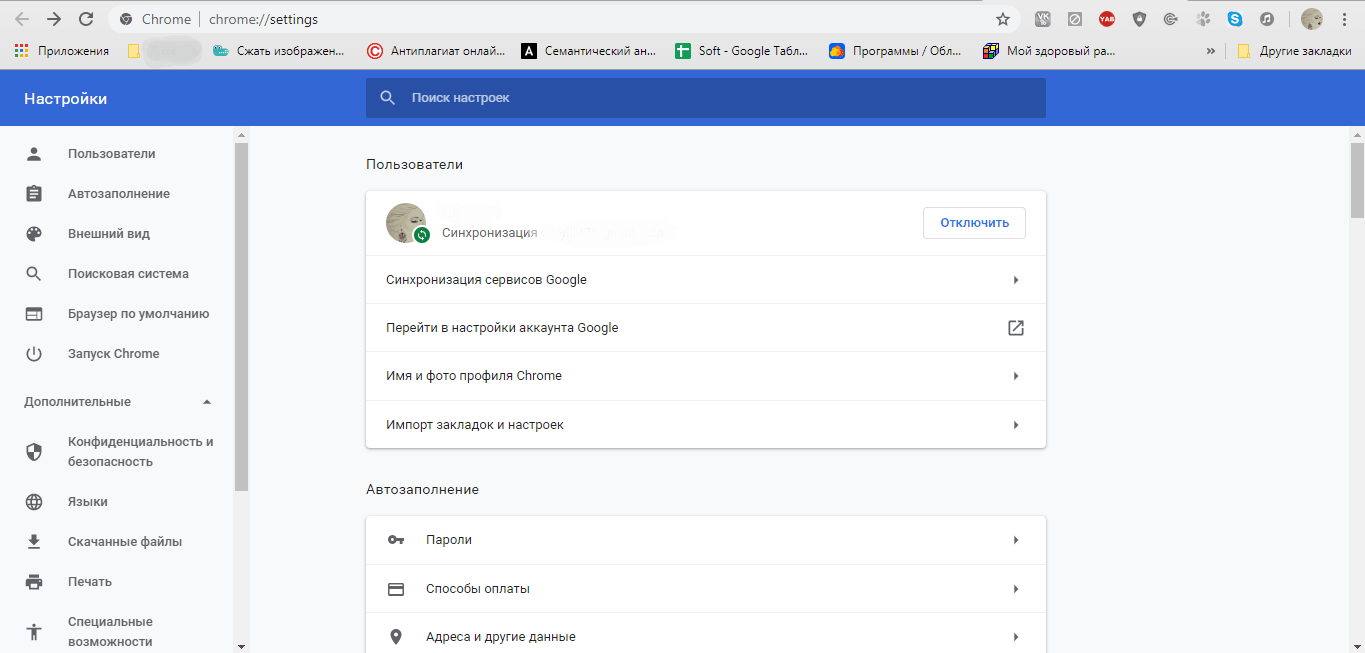Open Внешний вид in the sidebar
1365x653 pixels.
tap(109, 234)
